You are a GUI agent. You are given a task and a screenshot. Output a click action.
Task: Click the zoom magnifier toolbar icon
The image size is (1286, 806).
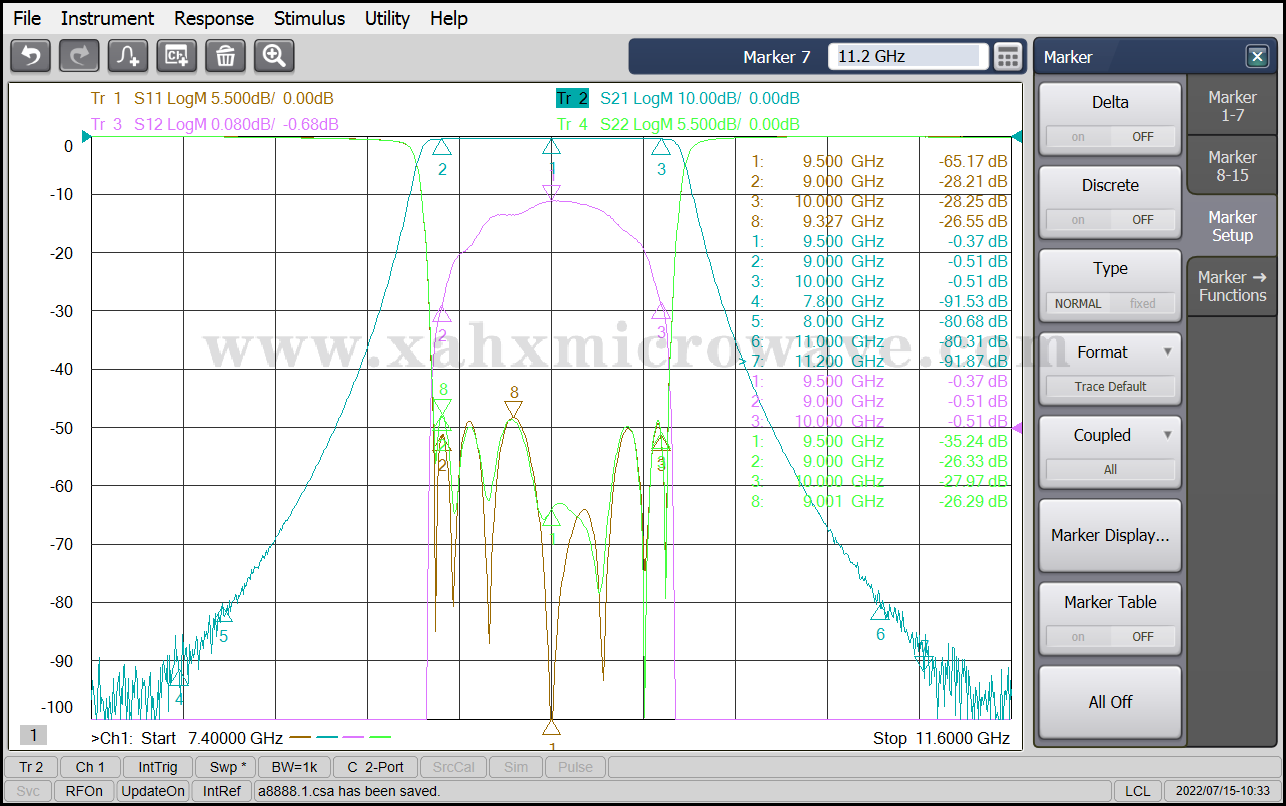(x=274, y=56)
